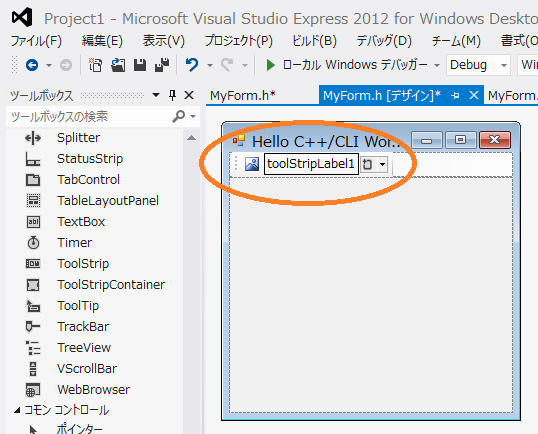Open the undo history dropdown arrow

tap(210, 65)
